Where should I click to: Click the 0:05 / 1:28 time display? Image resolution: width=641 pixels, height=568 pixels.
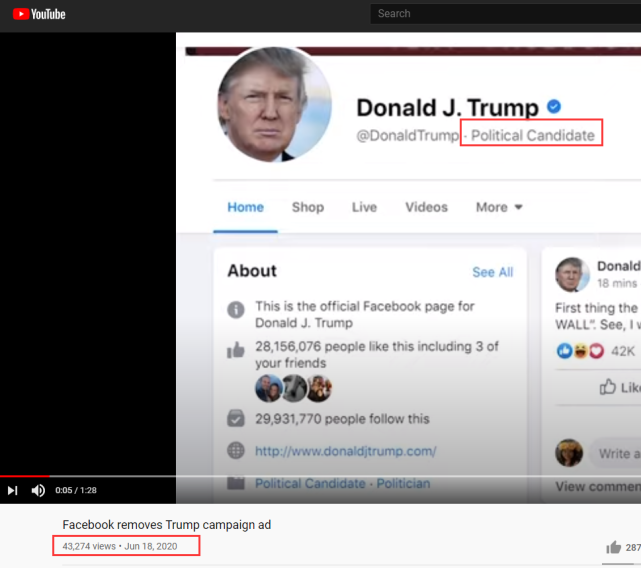click(x=76, y=490)
